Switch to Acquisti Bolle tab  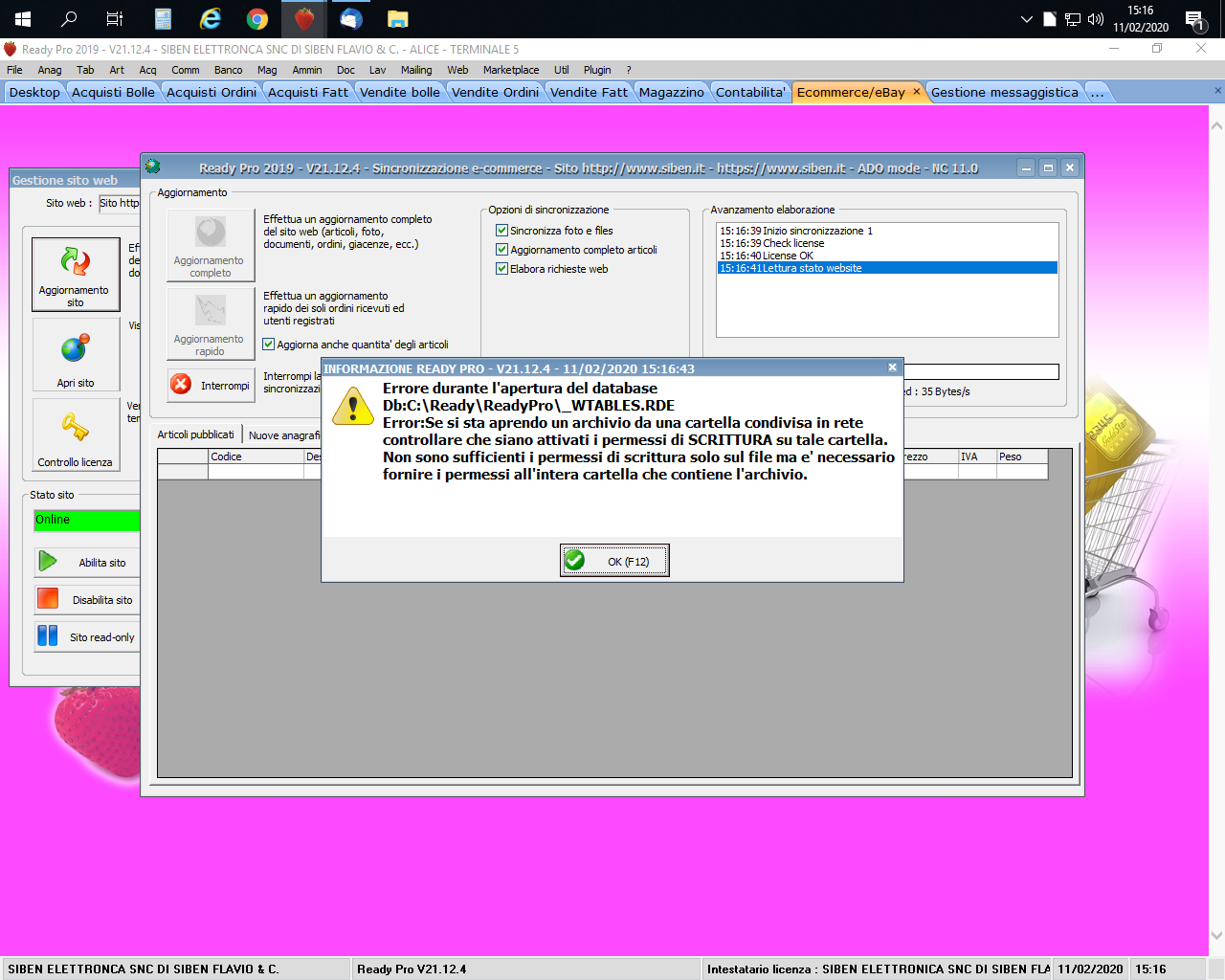tap(113, 92)
